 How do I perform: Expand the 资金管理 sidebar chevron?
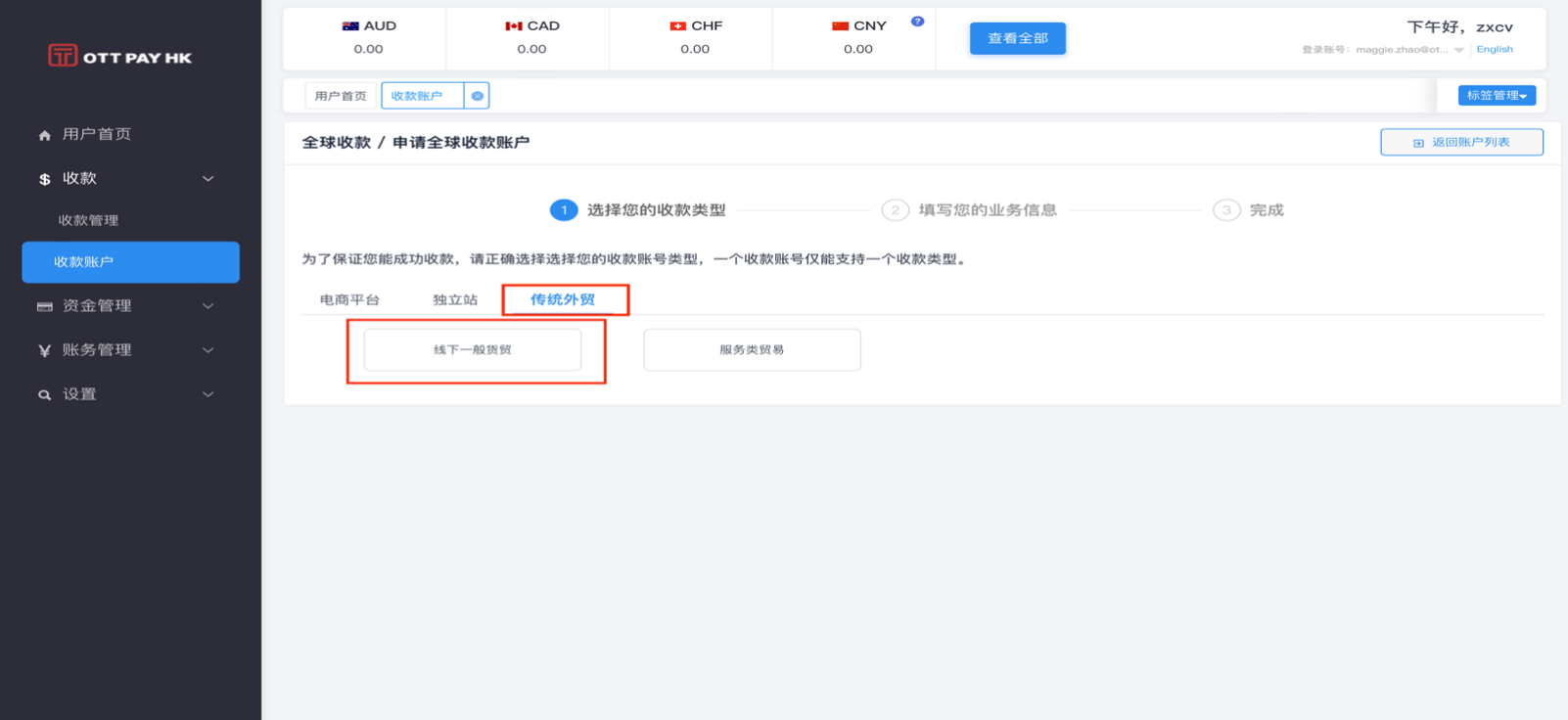click(x=208, y=306)
